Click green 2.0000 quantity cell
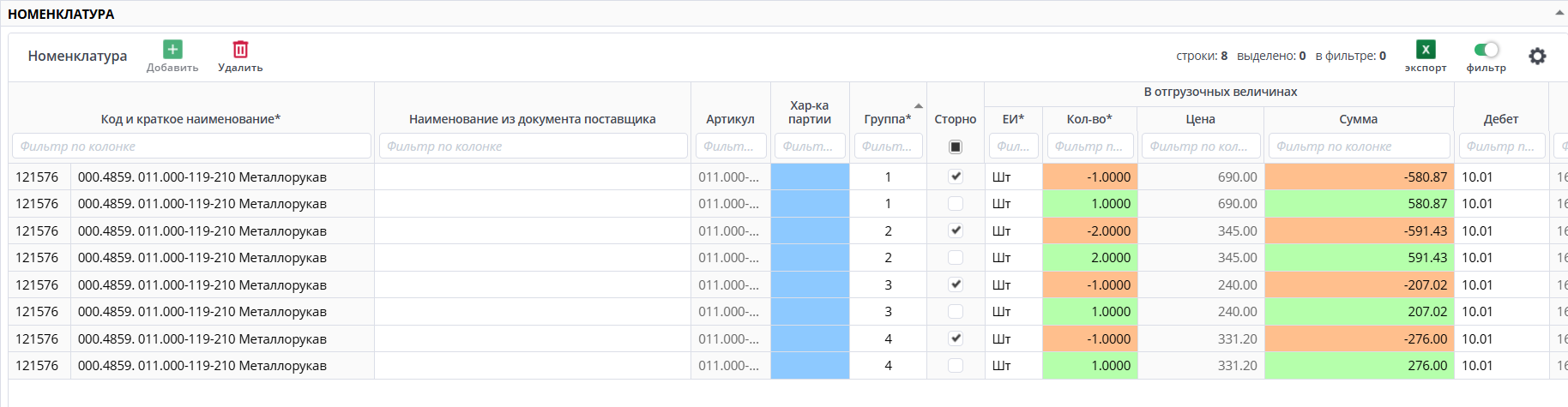This screenshot has width=1568, height=407. pos(1089,258)
